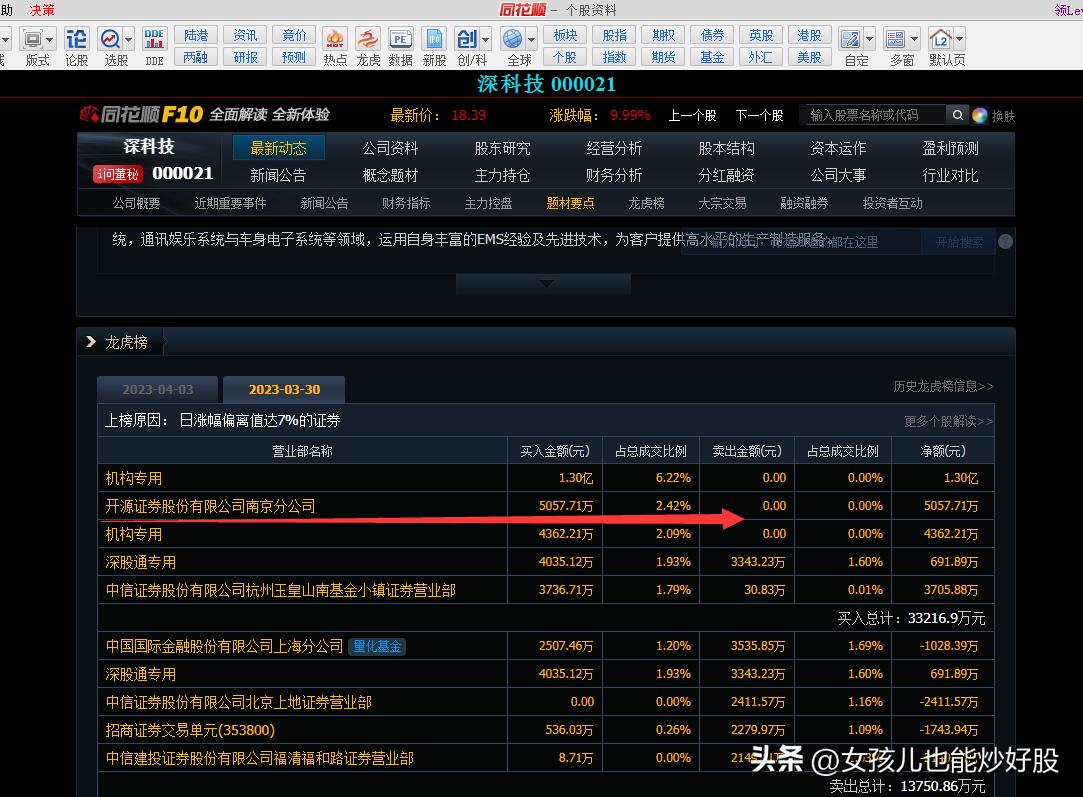Open the 全球 globe market icon

pos(513,40)
